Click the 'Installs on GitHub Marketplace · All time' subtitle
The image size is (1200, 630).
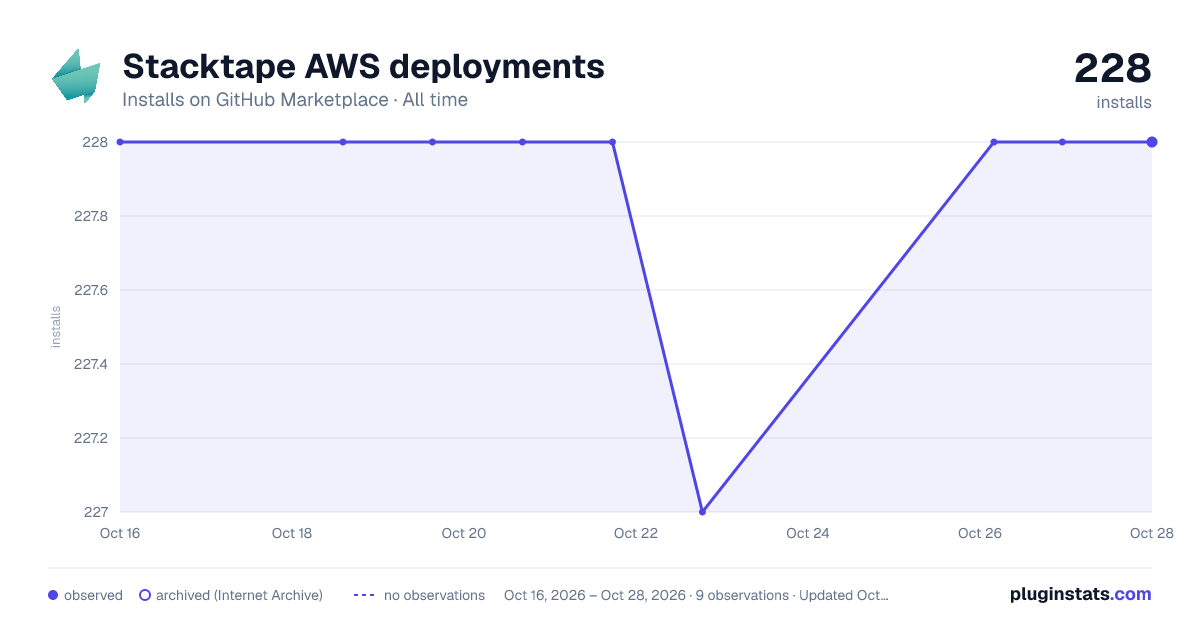(295, 100)
